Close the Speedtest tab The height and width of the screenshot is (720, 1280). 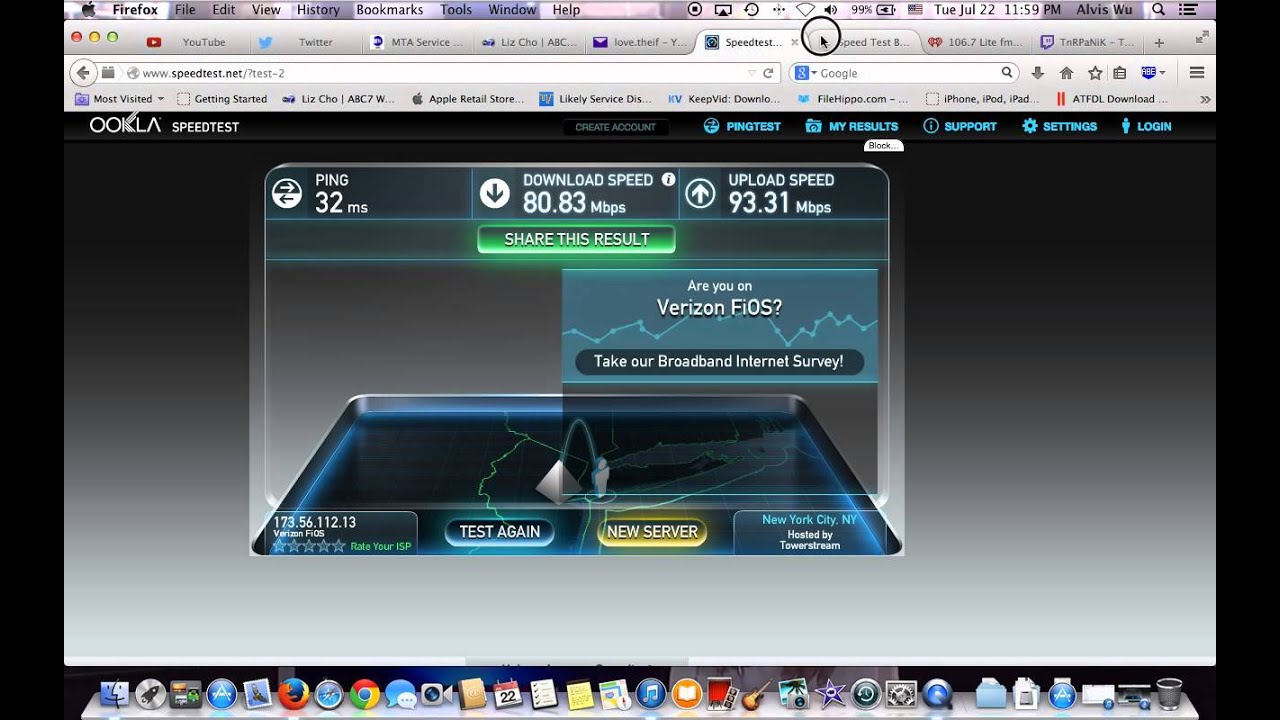coord(795,43)
